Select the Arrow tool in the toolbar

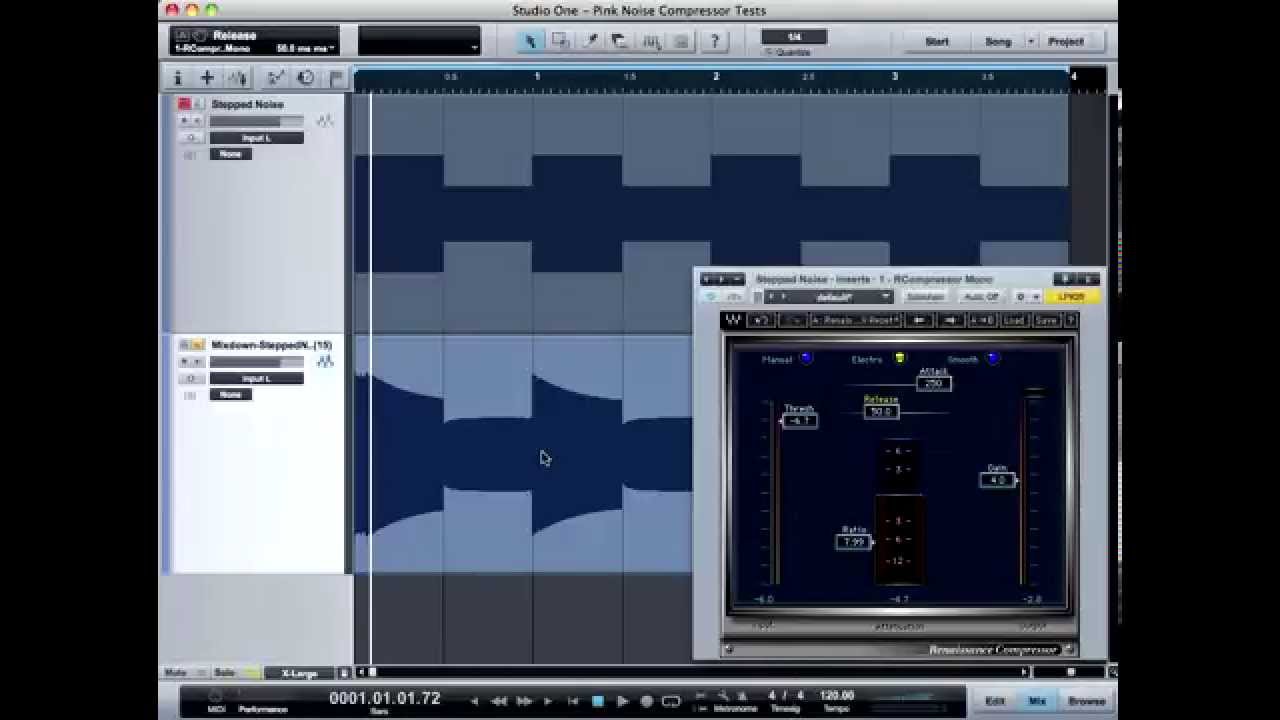pos(530,41)
